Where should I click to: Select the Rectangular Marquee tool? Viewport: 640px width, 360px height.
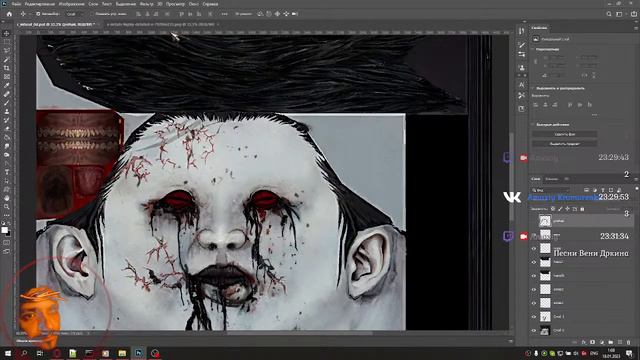pos(7,42)
